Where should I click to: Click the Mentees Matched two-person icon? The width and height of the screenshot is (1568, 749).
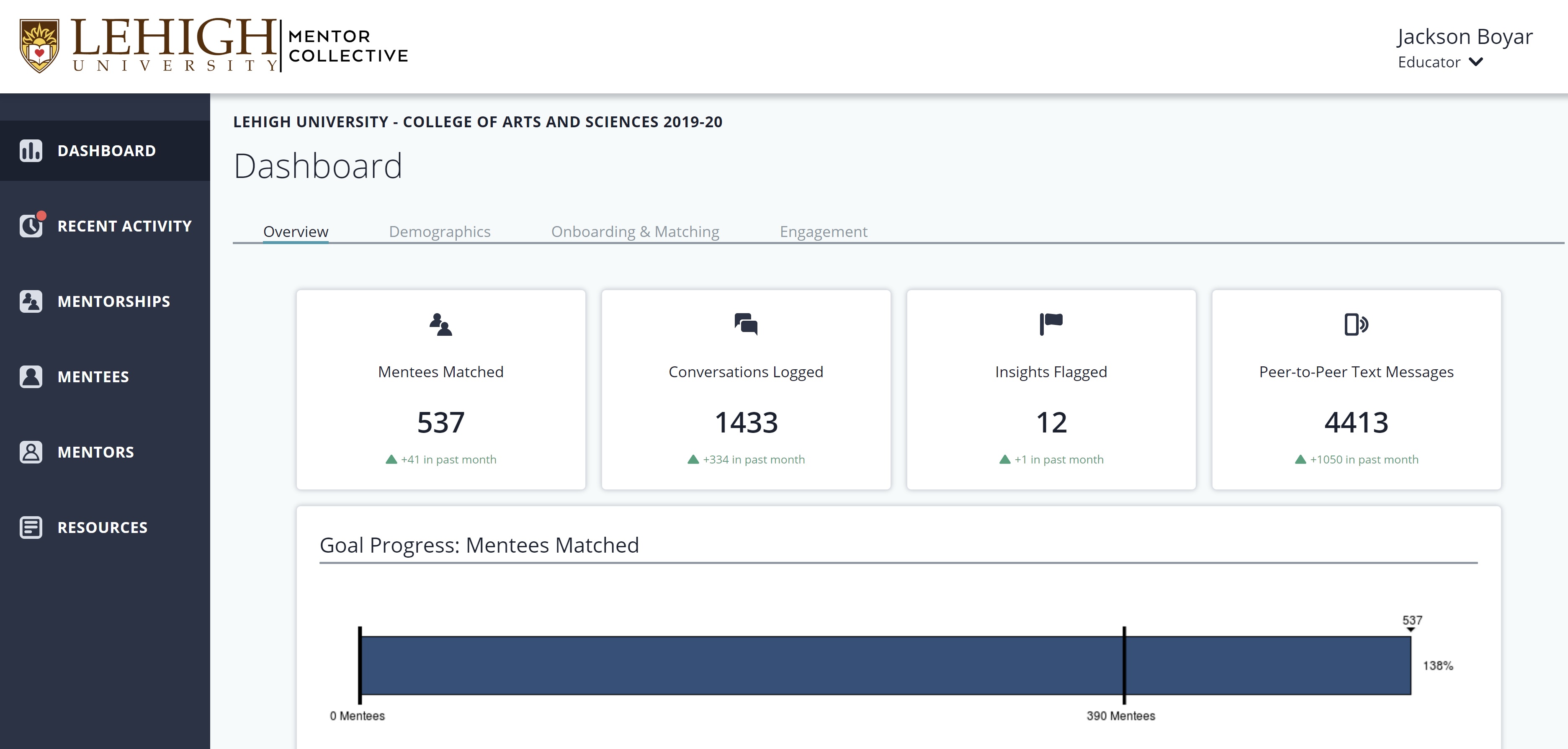coord(441,324)
